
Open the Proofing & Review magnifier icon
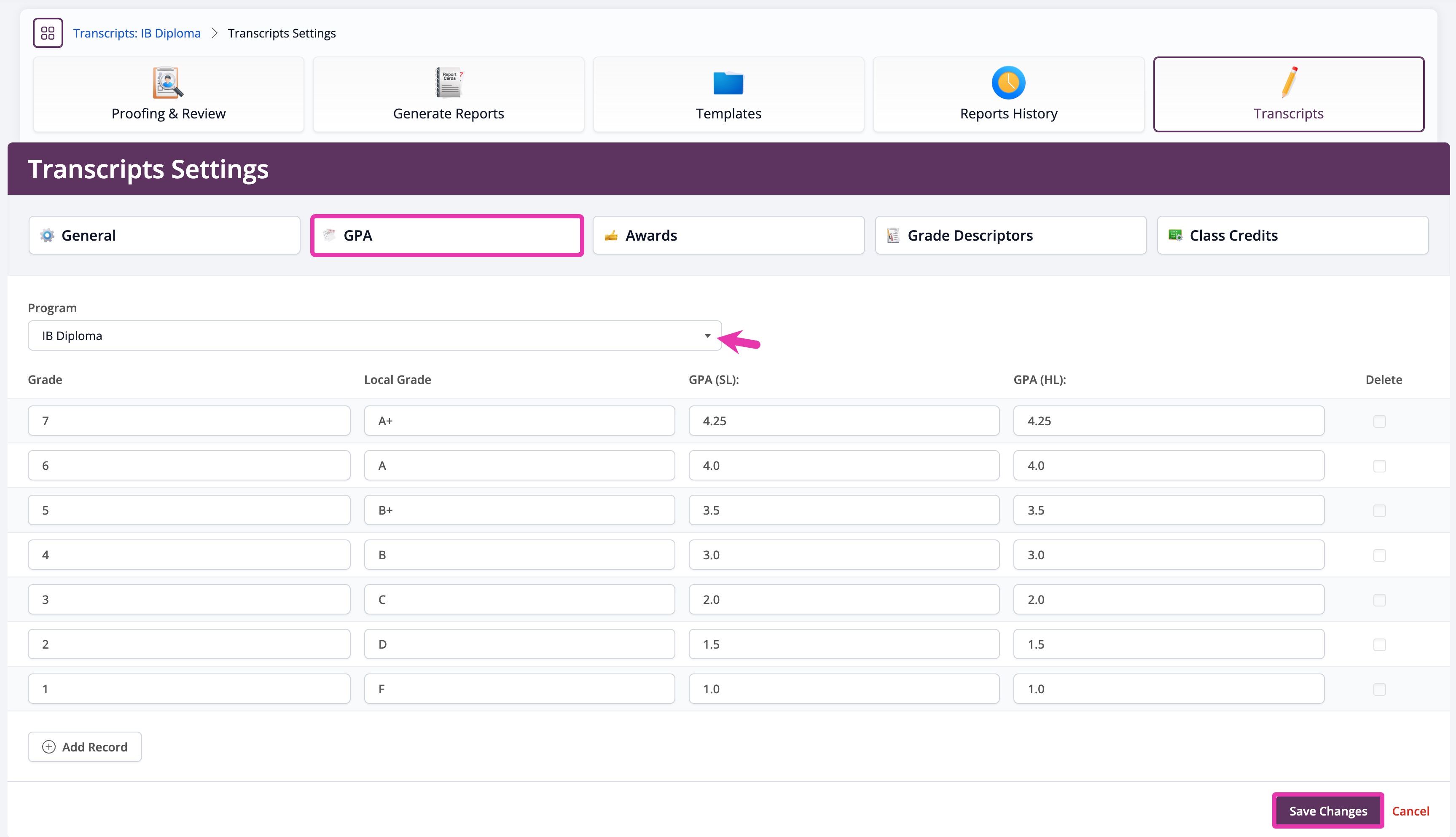point(168,83)
